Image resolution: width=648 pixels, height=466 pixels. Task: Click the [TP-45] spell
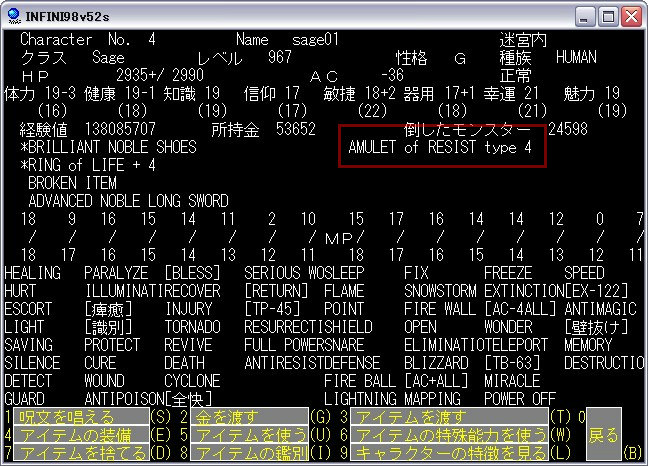click(x=273, y=309)
